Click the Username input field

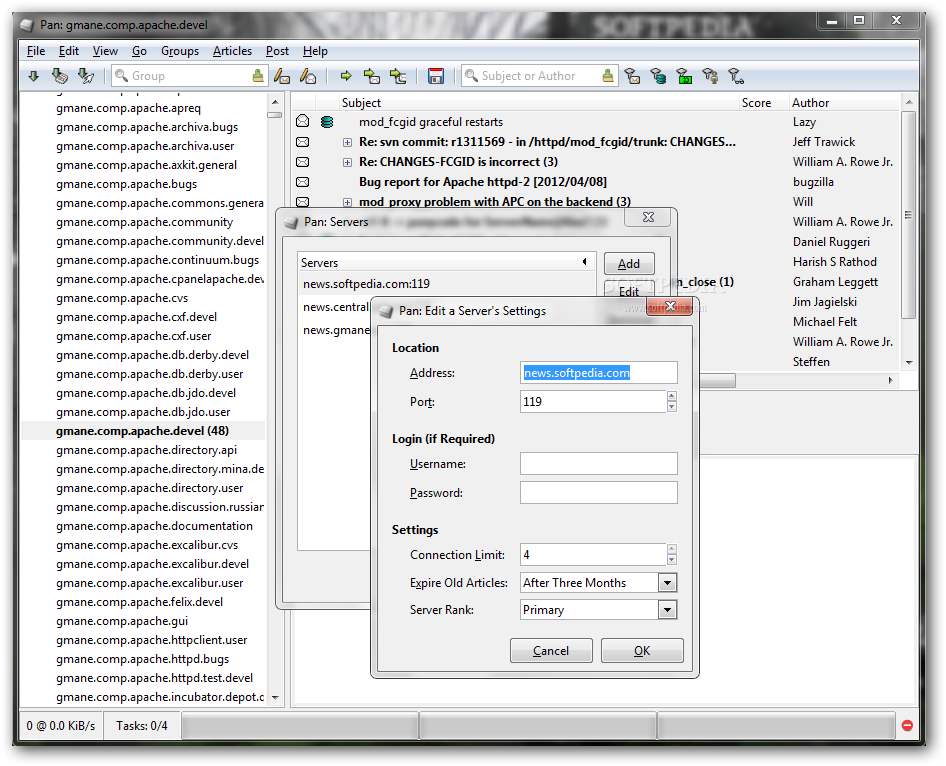598,464
